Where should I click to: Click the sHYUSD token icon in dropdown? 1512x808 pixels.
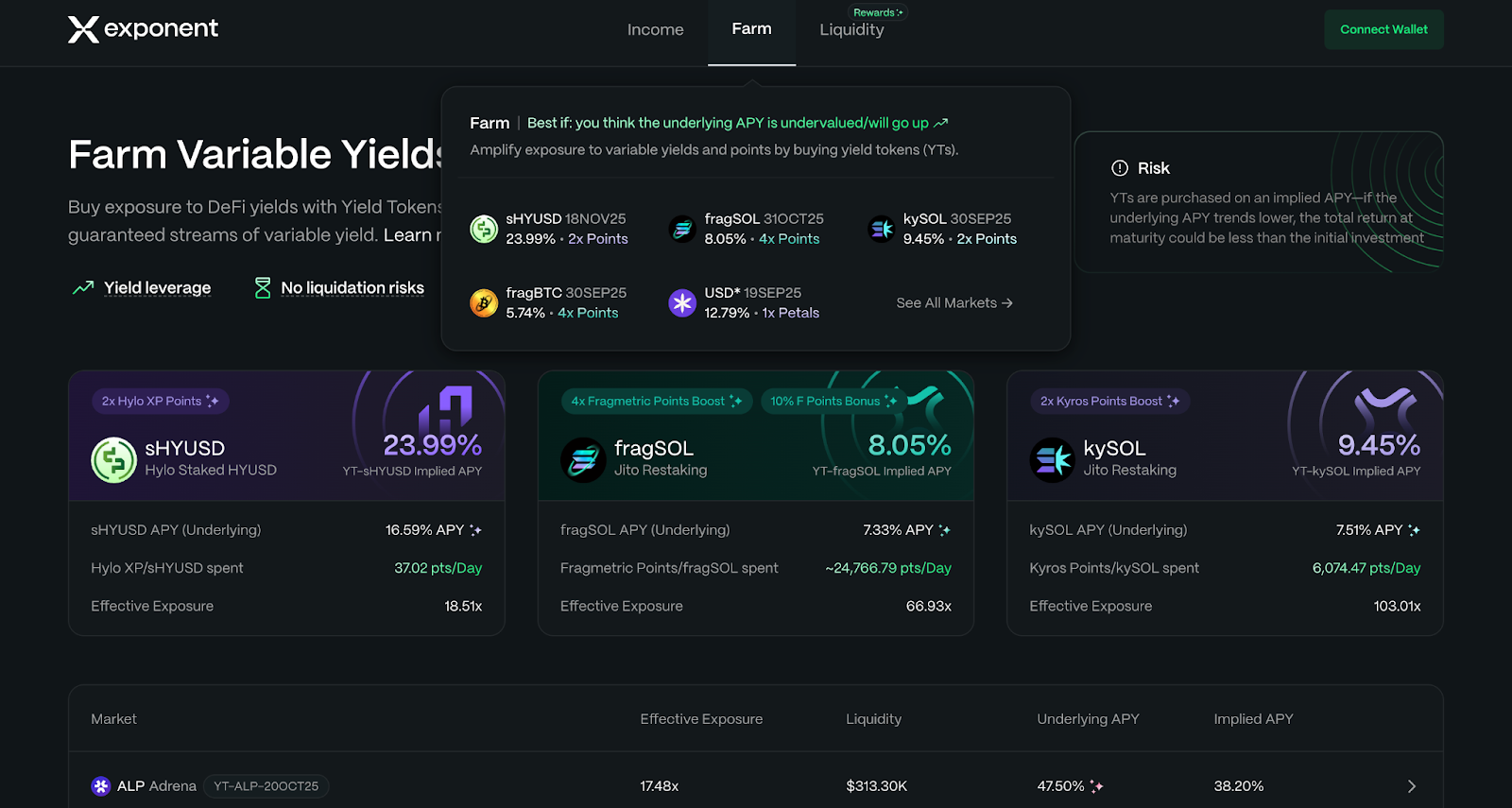coord(484,229)
